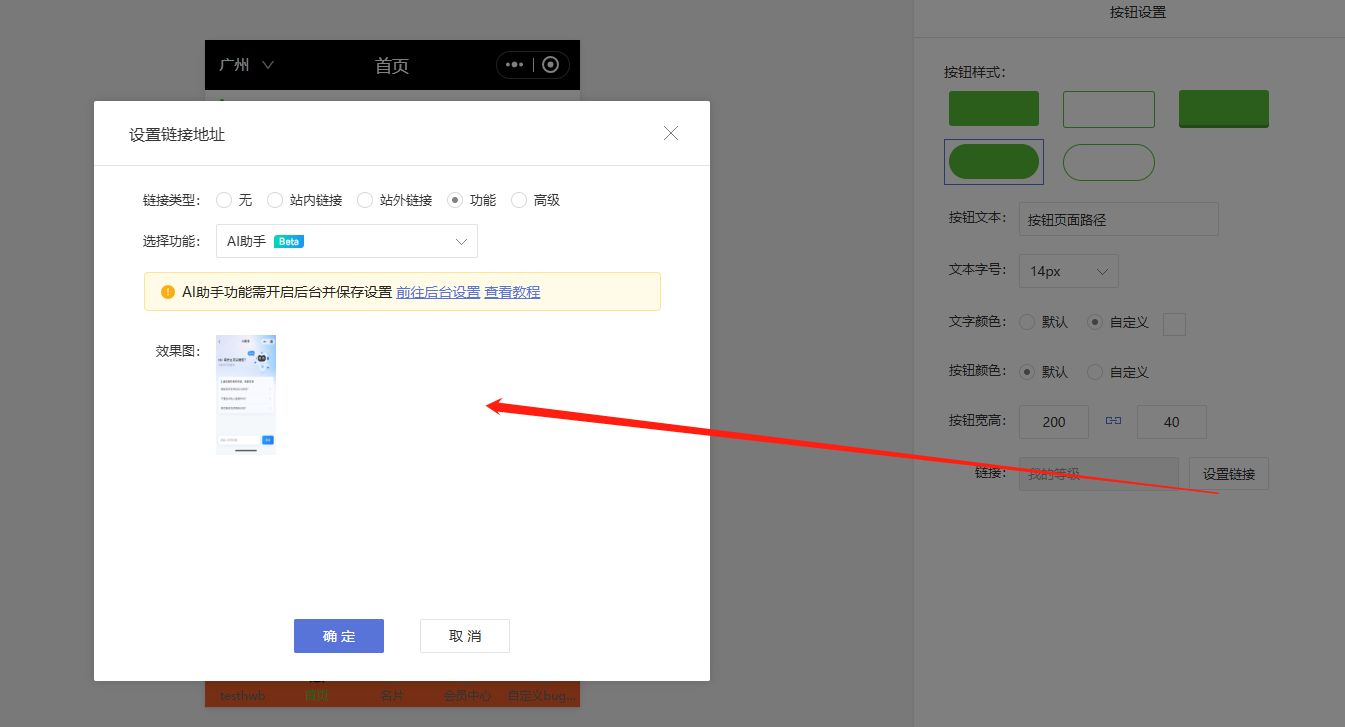Viewport: 1345px width, 727px height.
Task: Toggle the width-height aspect lock icon
Action: [x=1113, y=421]
